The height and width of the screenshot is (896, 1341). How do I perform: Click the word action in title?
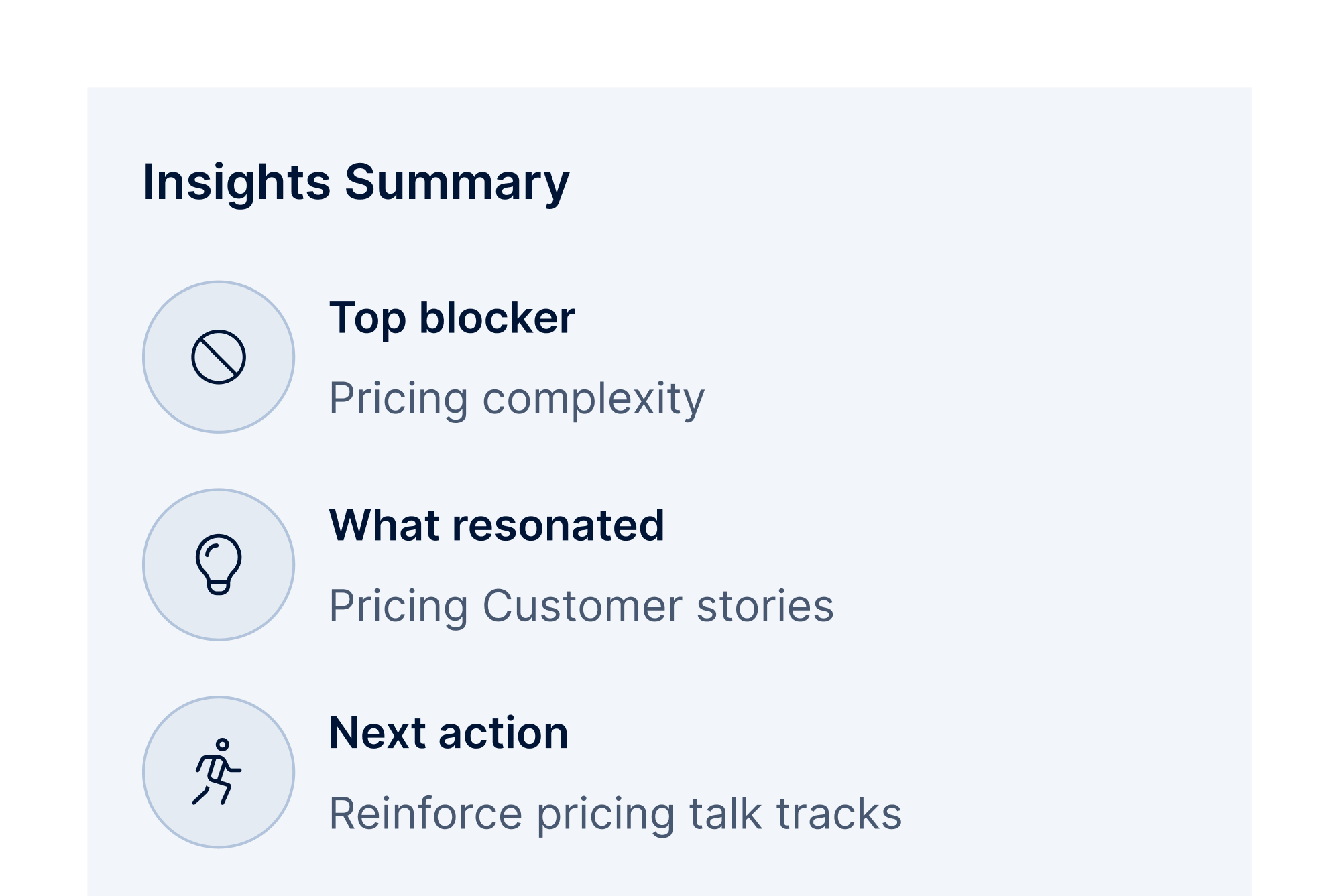pos(503,732)
